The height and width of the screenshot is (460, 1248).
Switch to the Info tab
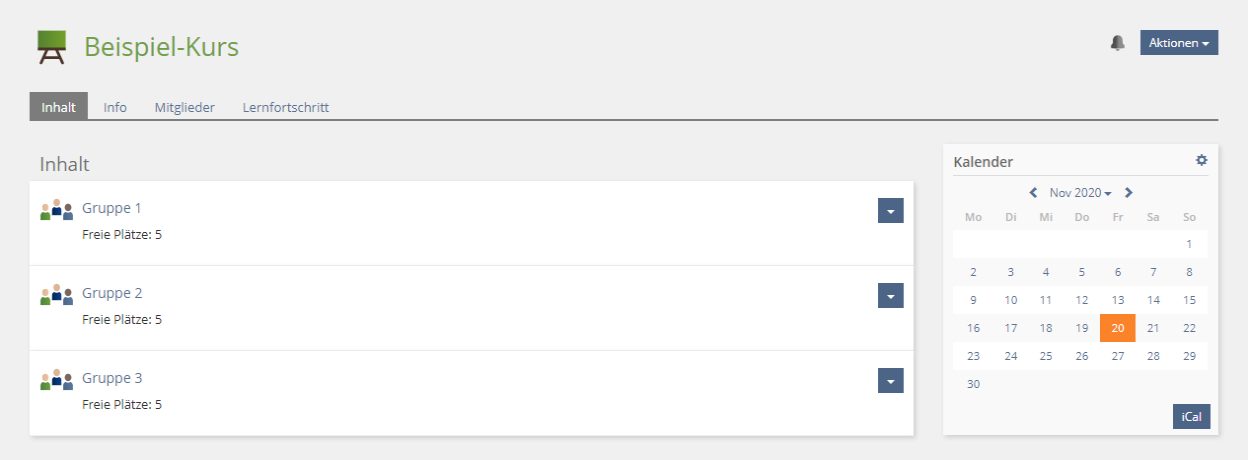tap(115, 107)
